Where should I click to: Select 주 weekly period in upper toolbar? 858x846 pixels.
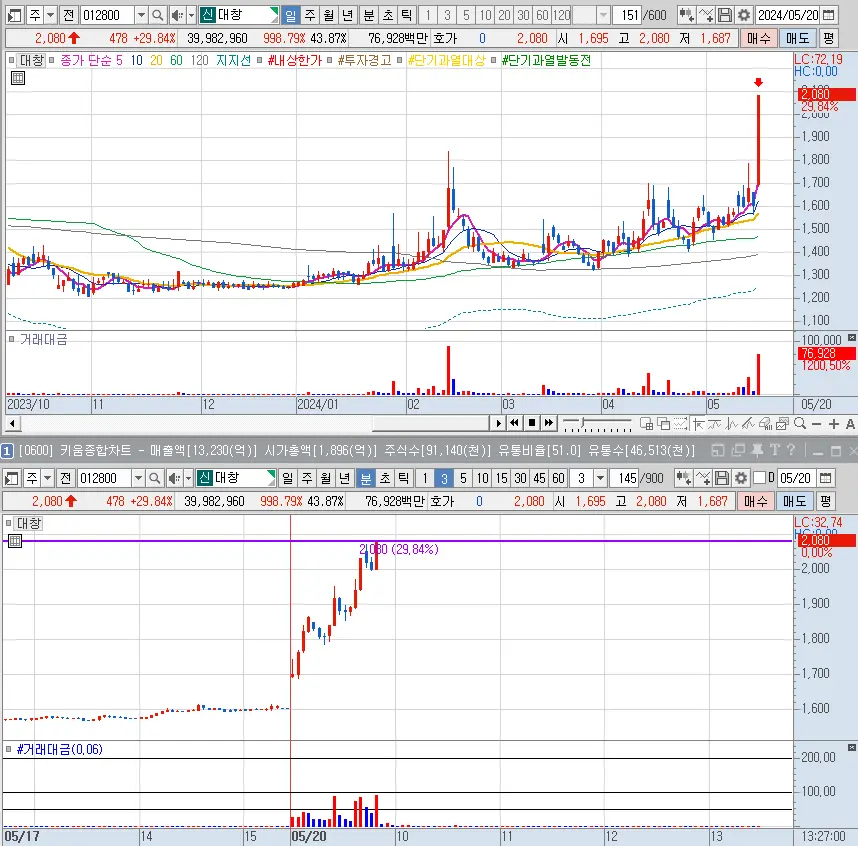(310, 15)
